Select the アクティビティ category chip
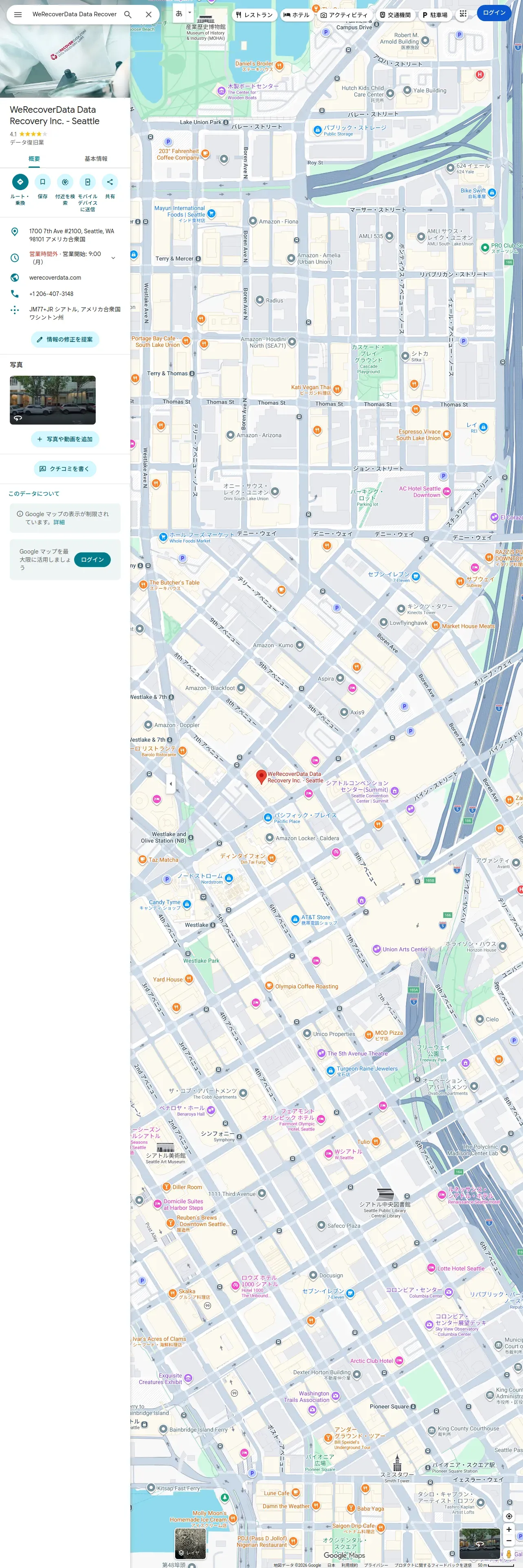 (x=344, y=15)
